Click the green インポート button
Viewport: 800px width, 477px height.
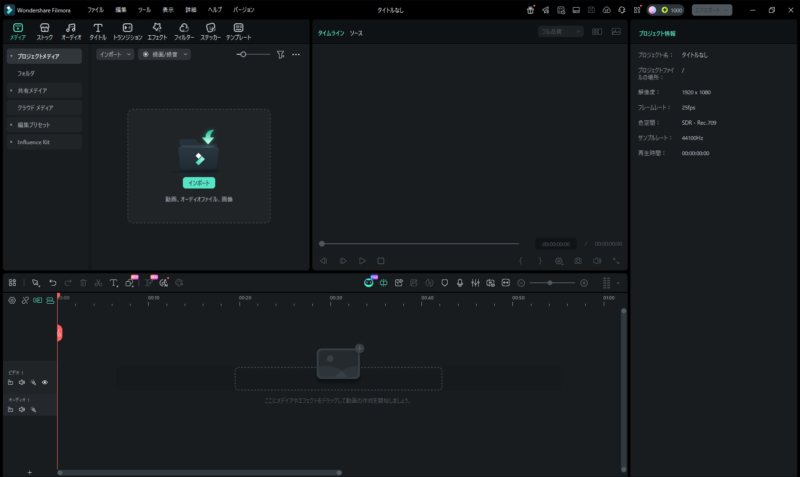[x=198, y=183]
